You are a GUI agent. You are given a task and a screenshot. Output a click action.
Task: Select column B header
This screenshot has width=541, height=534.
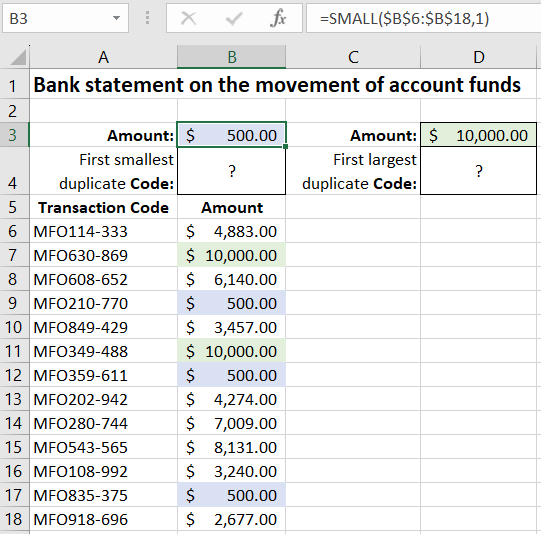(x=232, y=57)
